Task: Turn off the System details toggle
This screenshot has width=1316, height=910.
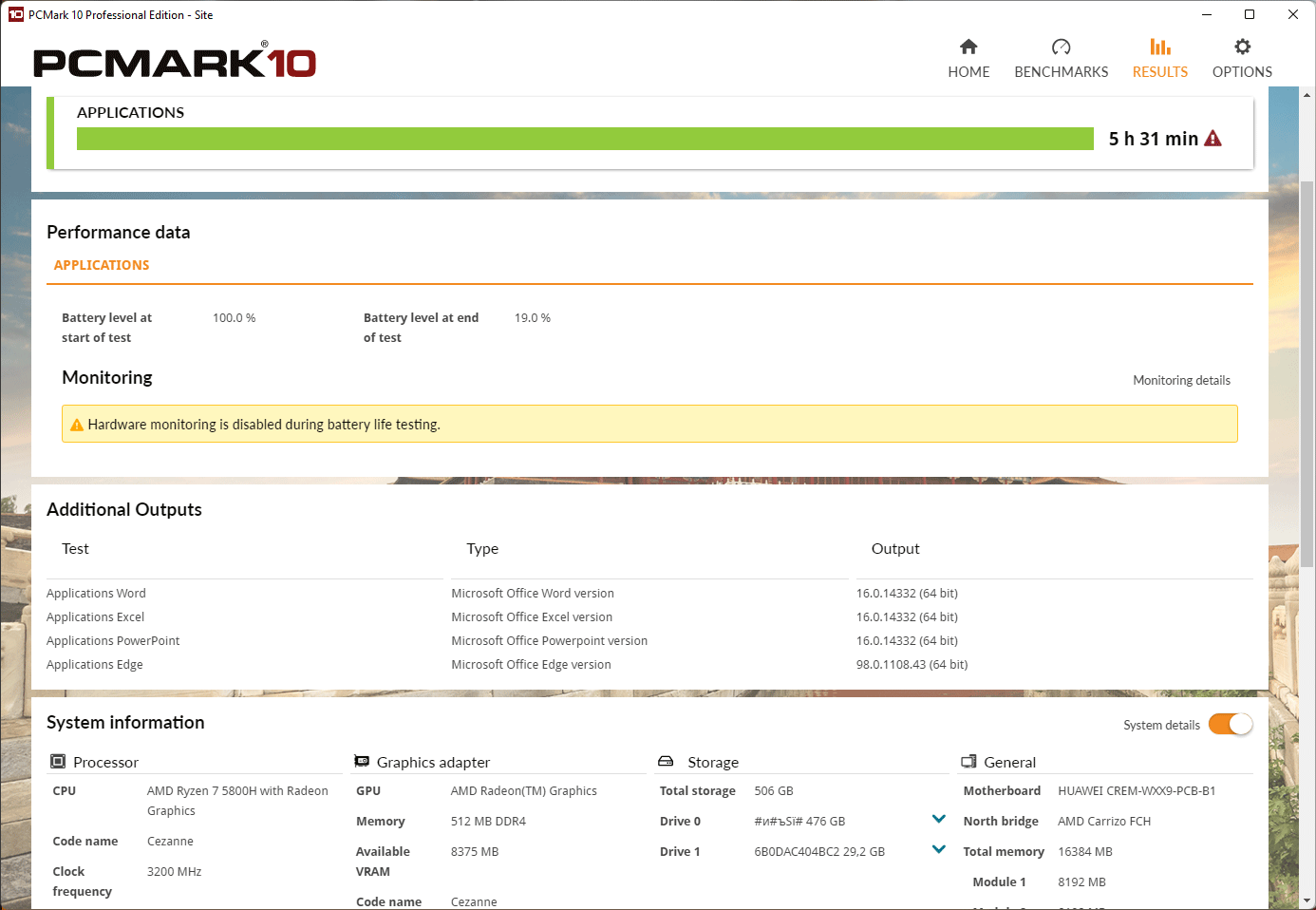Action: [x=1231, y=725]
